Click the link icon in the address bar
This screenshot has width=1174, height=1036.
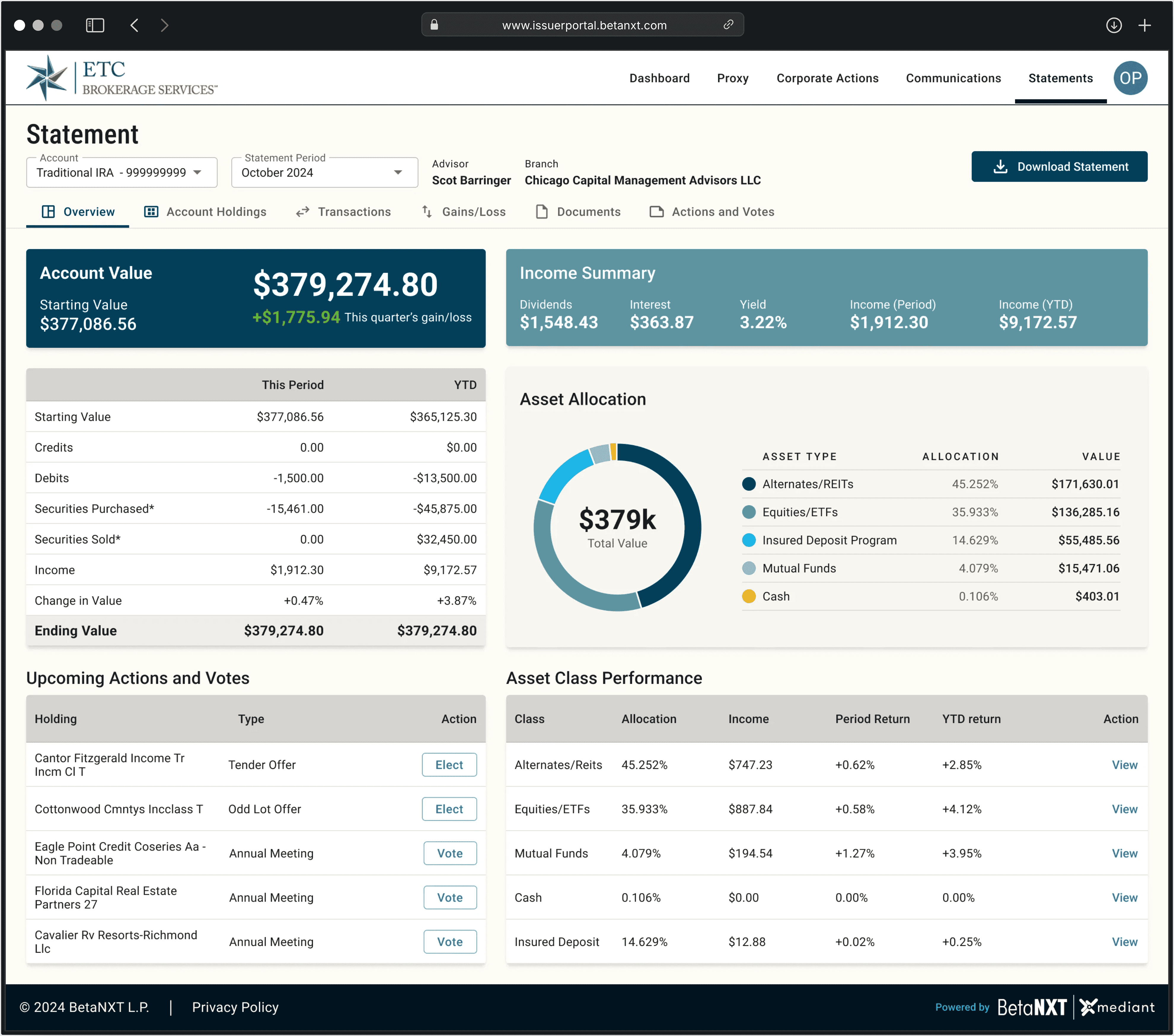click(x=728, y=25)
